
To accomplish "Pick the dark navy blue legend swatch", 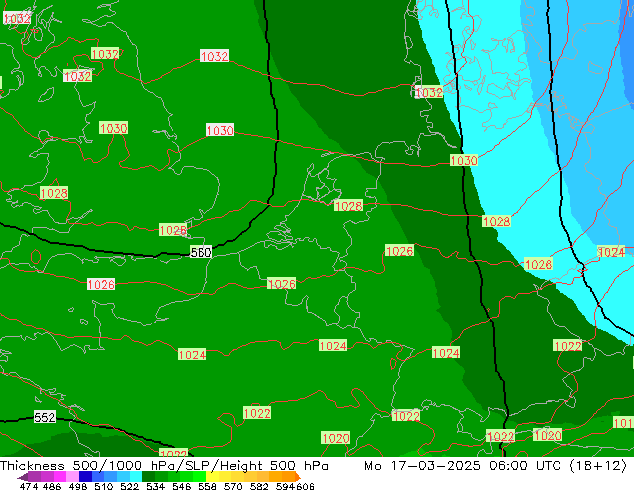I will pyautogui.click(x=85, y=477).
